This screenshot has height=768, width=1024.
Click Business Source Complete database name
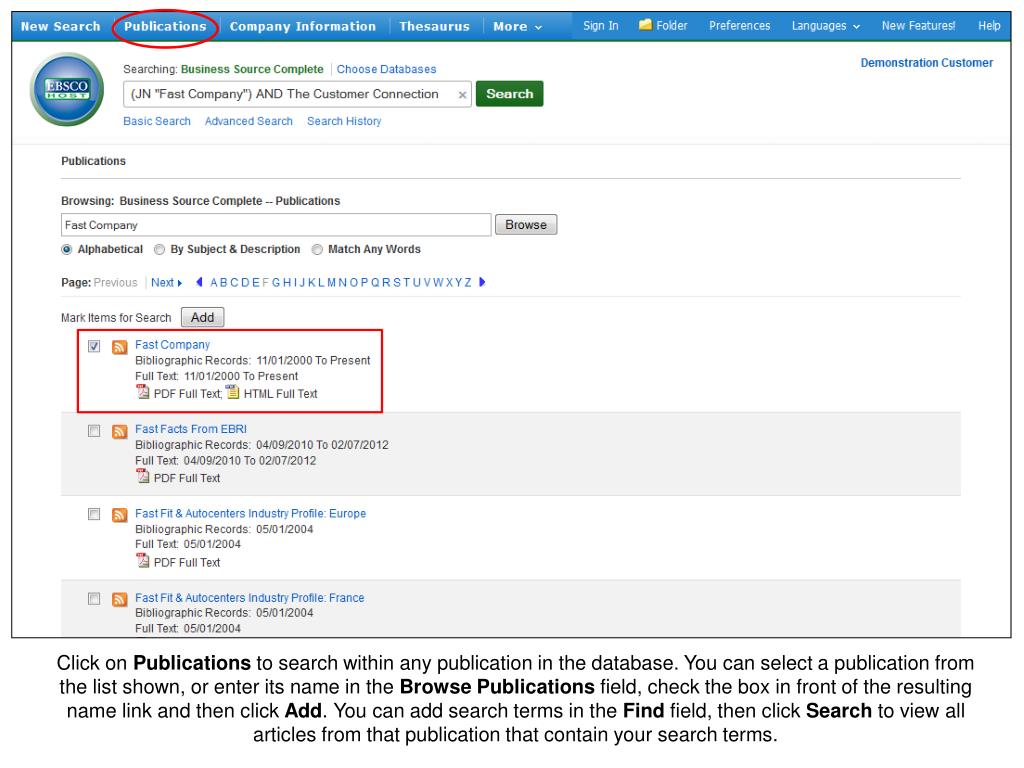click(252, 69)
